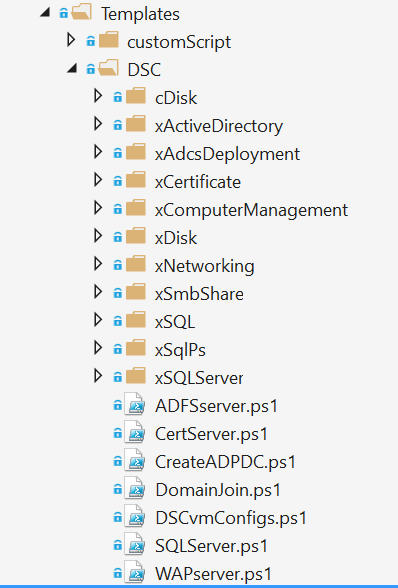
Task: Expand the xAdcsDeployment folder arrow
Action: pyautogui.click(x=98, y=152)
